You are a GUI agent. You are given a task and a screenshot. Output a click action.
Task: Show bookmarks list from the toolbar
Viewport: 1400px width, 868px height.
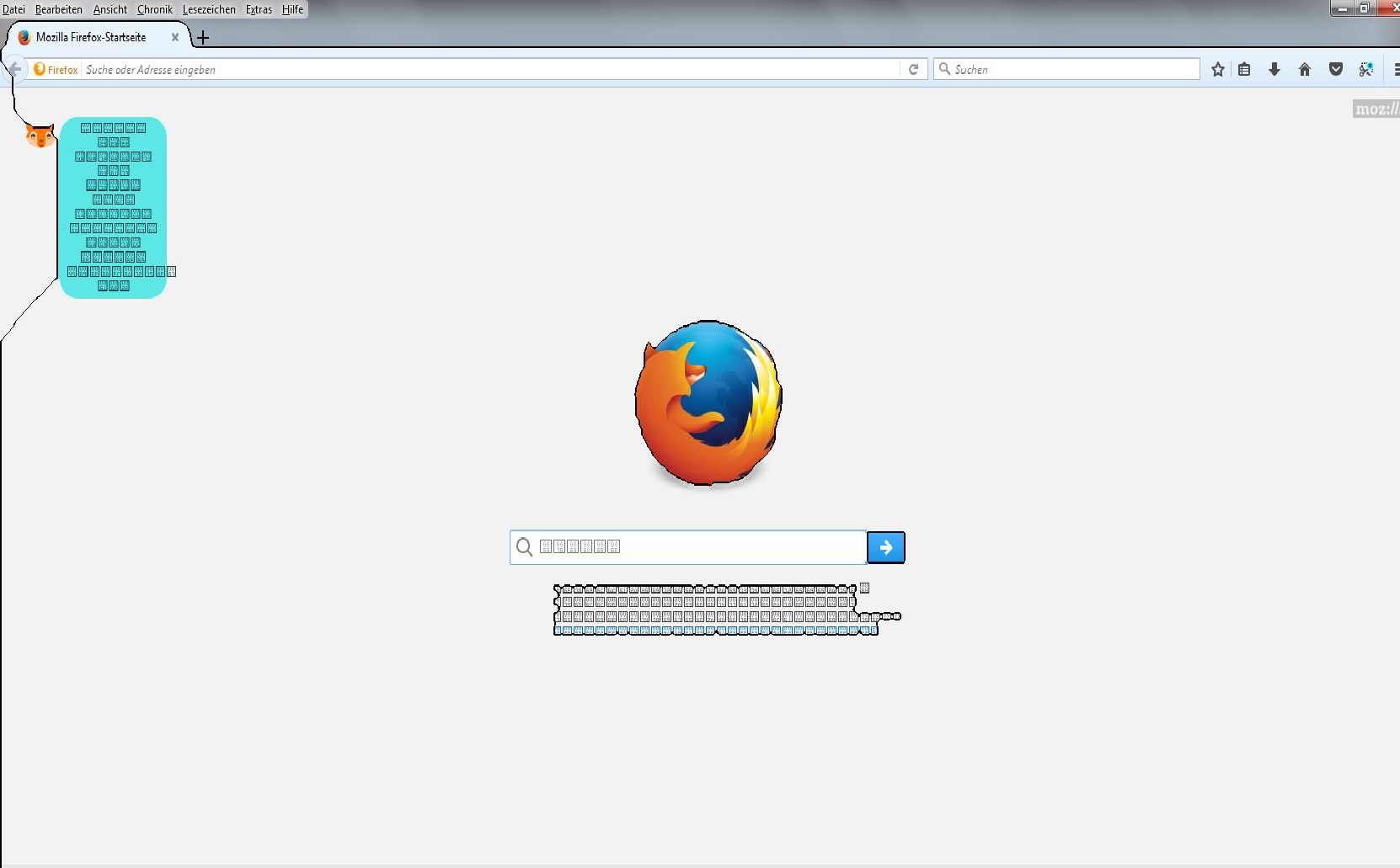click(1244, 69)
